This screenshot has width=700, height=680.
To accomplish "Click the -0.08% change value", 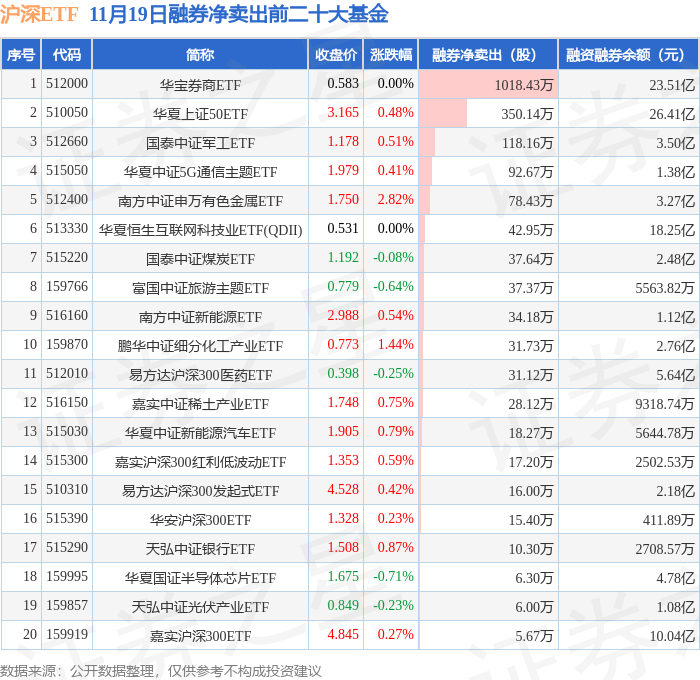I will coord(393,258).
